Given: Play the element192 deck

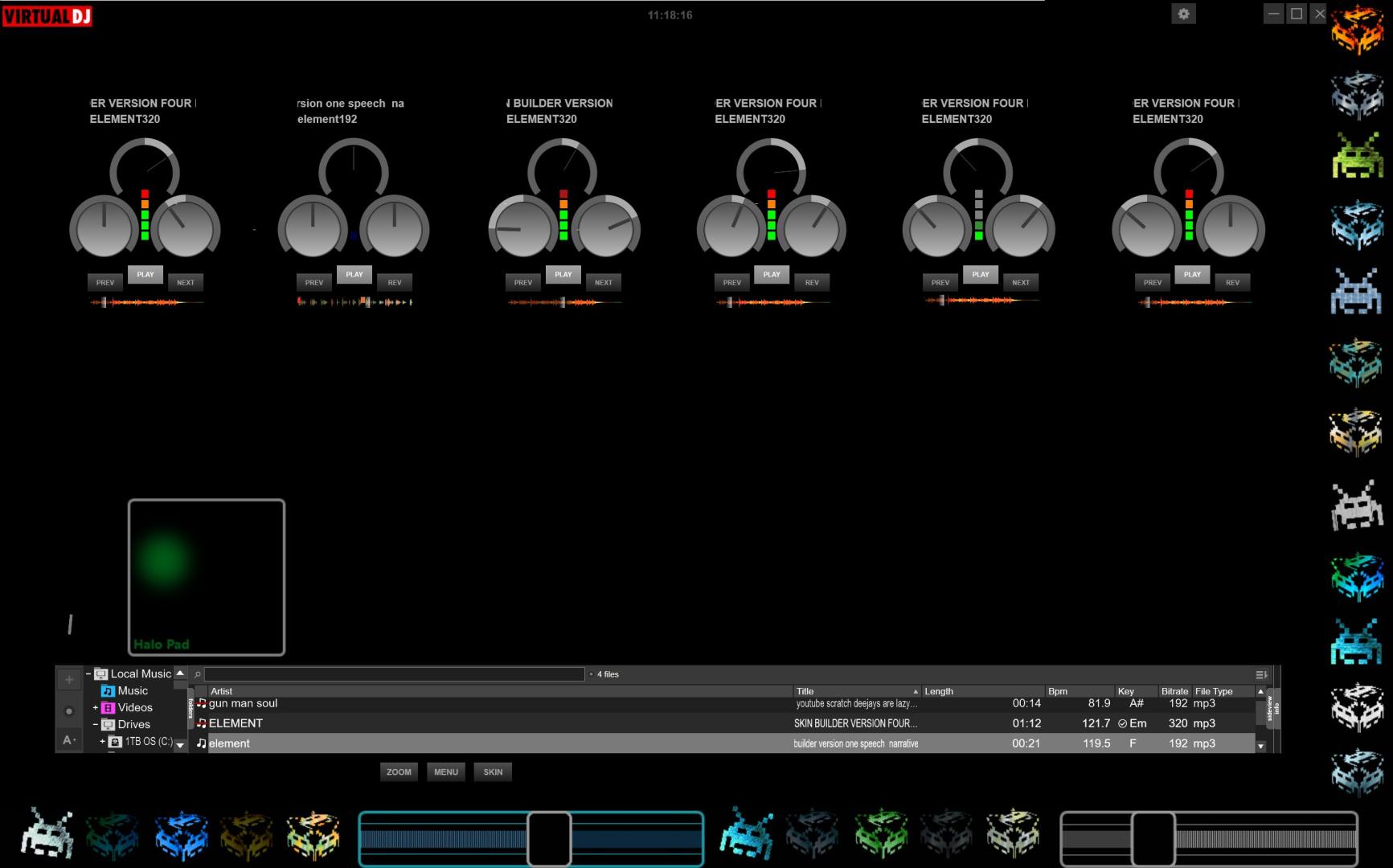Looking at the screenshot, I should pyautogui.click(x=354, y=274).
